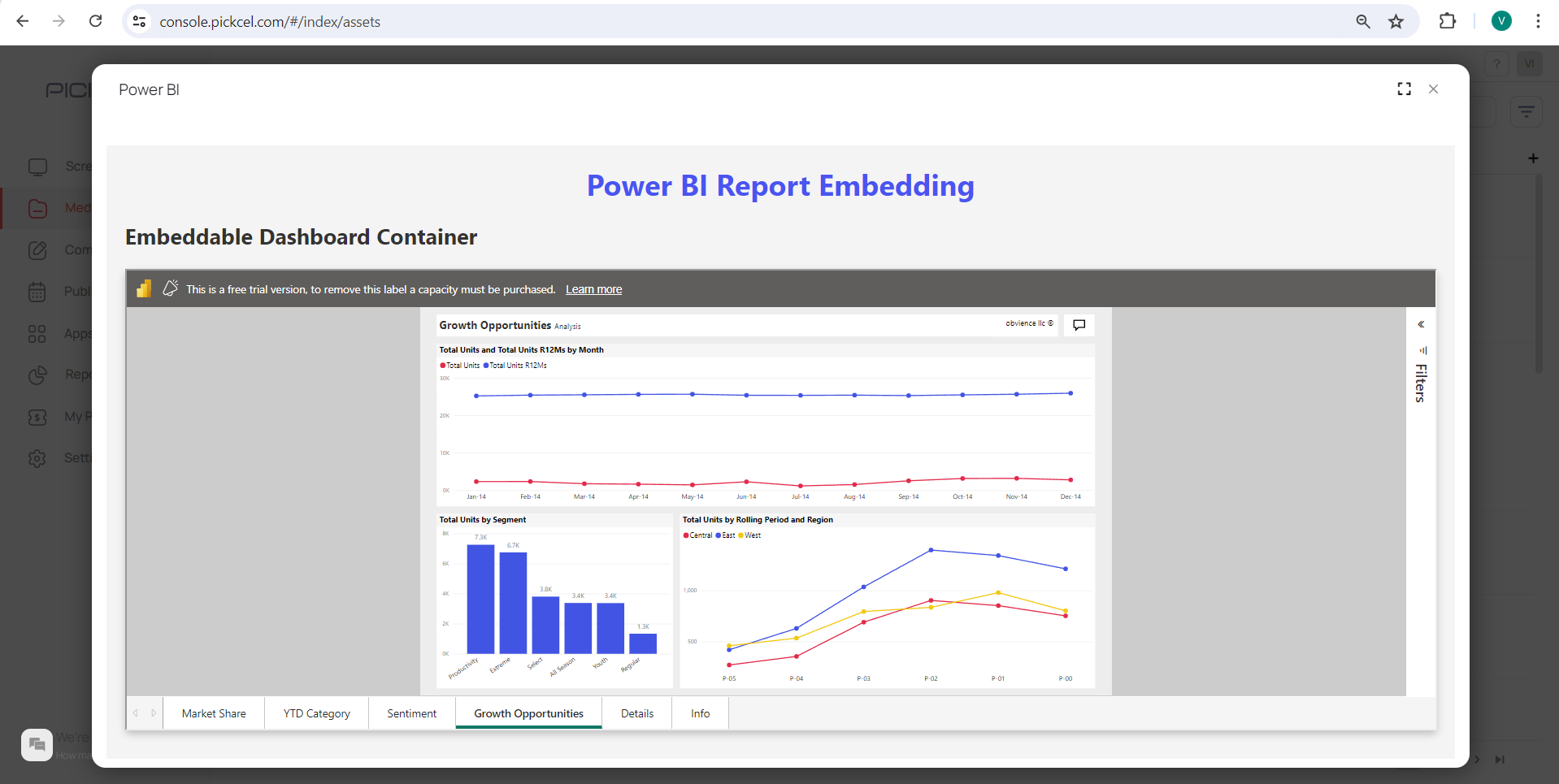Open the Learn more link in the trial banner
Viewport: 1559px width, 784px height.
pyautogui.click(x=593, y=289)
